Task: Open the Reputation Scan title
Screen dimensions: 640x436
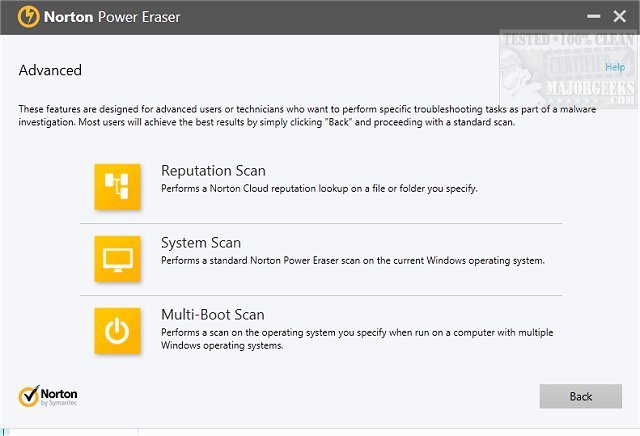Action: [x=213, y=171]
